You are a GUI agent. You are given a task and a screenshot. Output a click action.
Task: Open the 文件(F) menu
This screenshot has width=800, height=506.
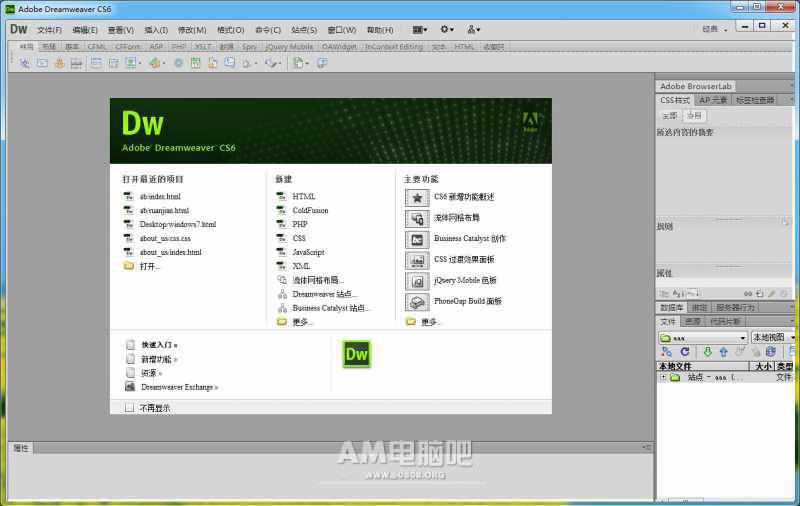[x=49, y=30]
